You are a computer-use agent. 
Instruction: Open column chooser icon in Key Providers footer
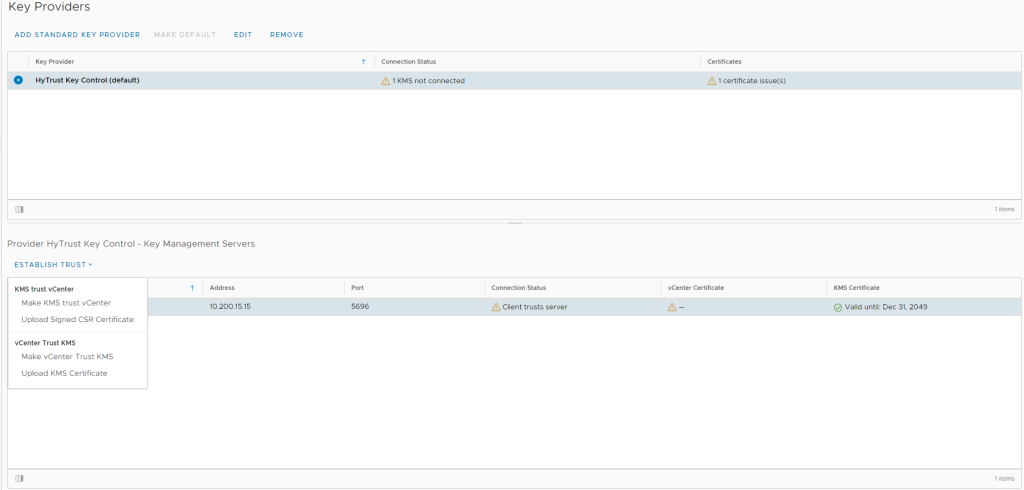tap(19, 209)
